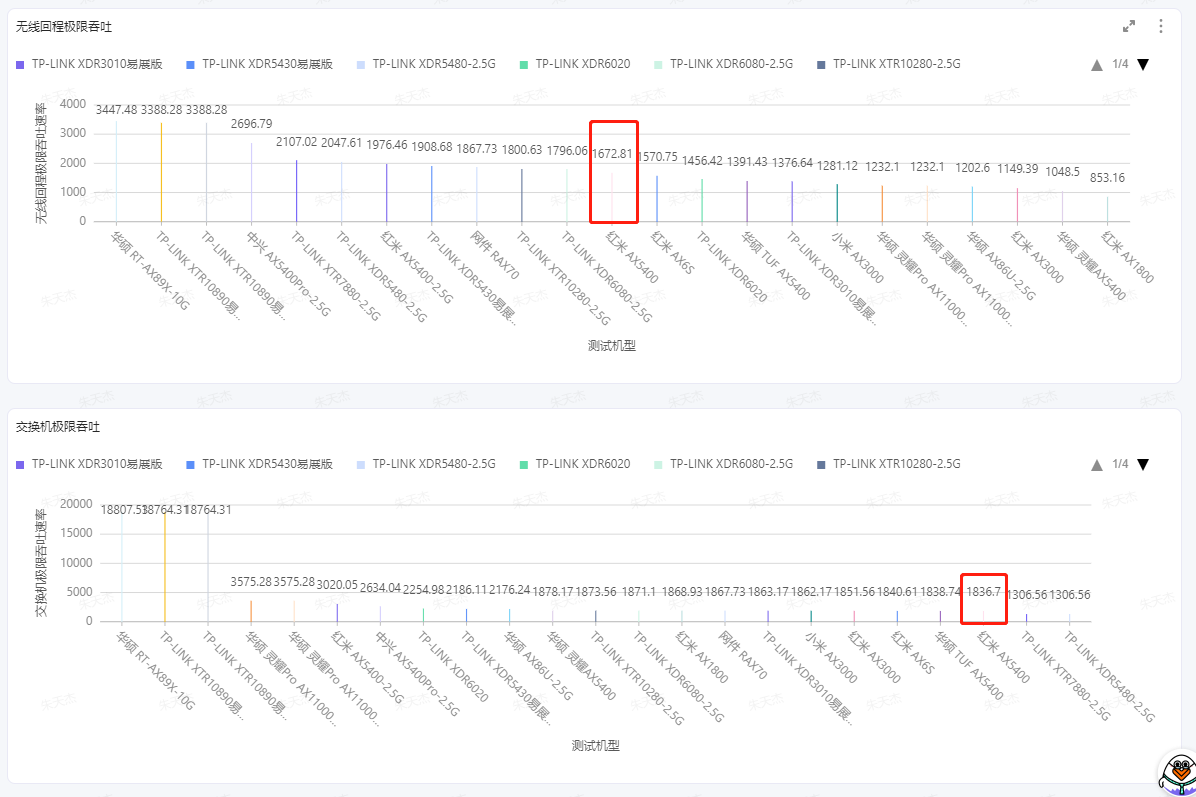
Task: Open the penguin mascot assistant icon
Action: click(1178, 773)
